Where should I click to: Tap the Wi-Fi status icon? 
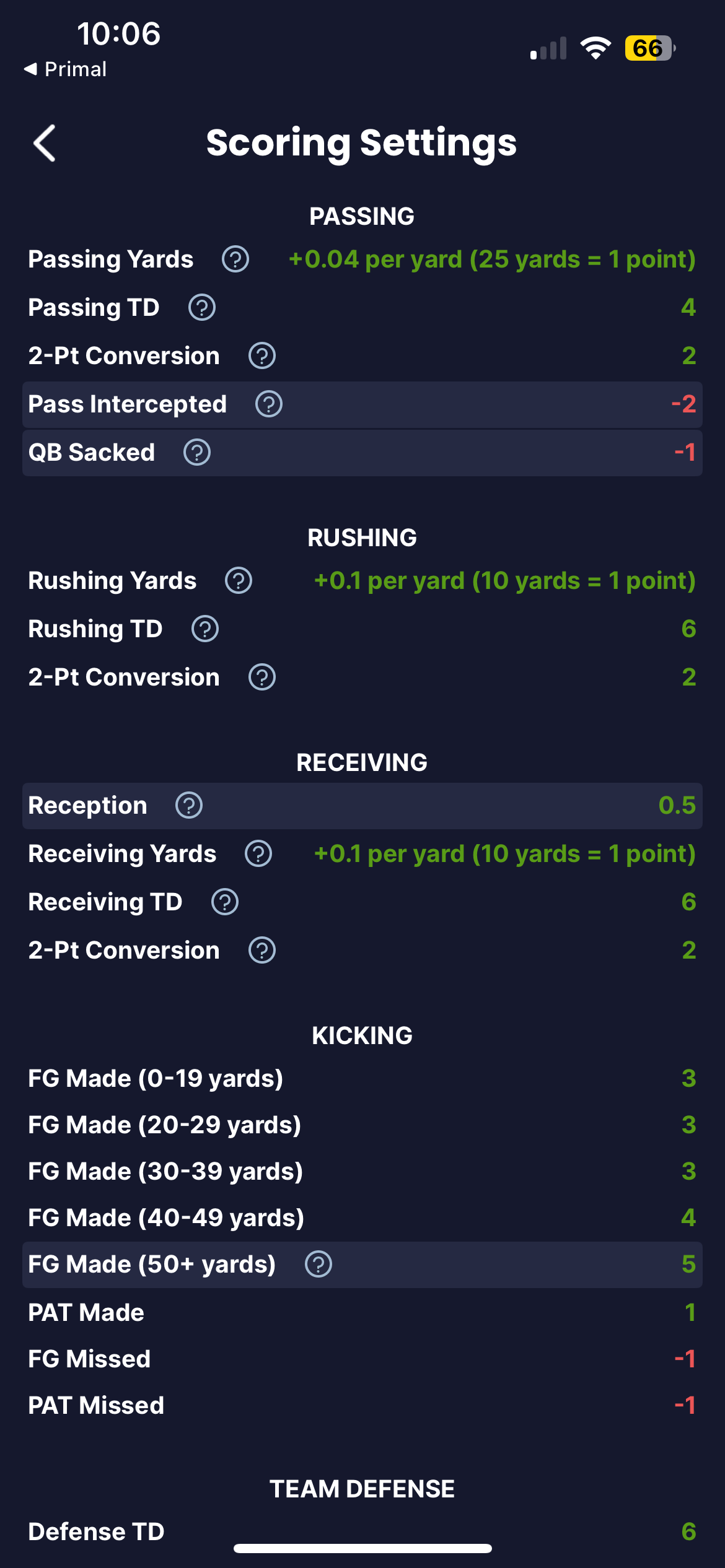coord(595,48)
